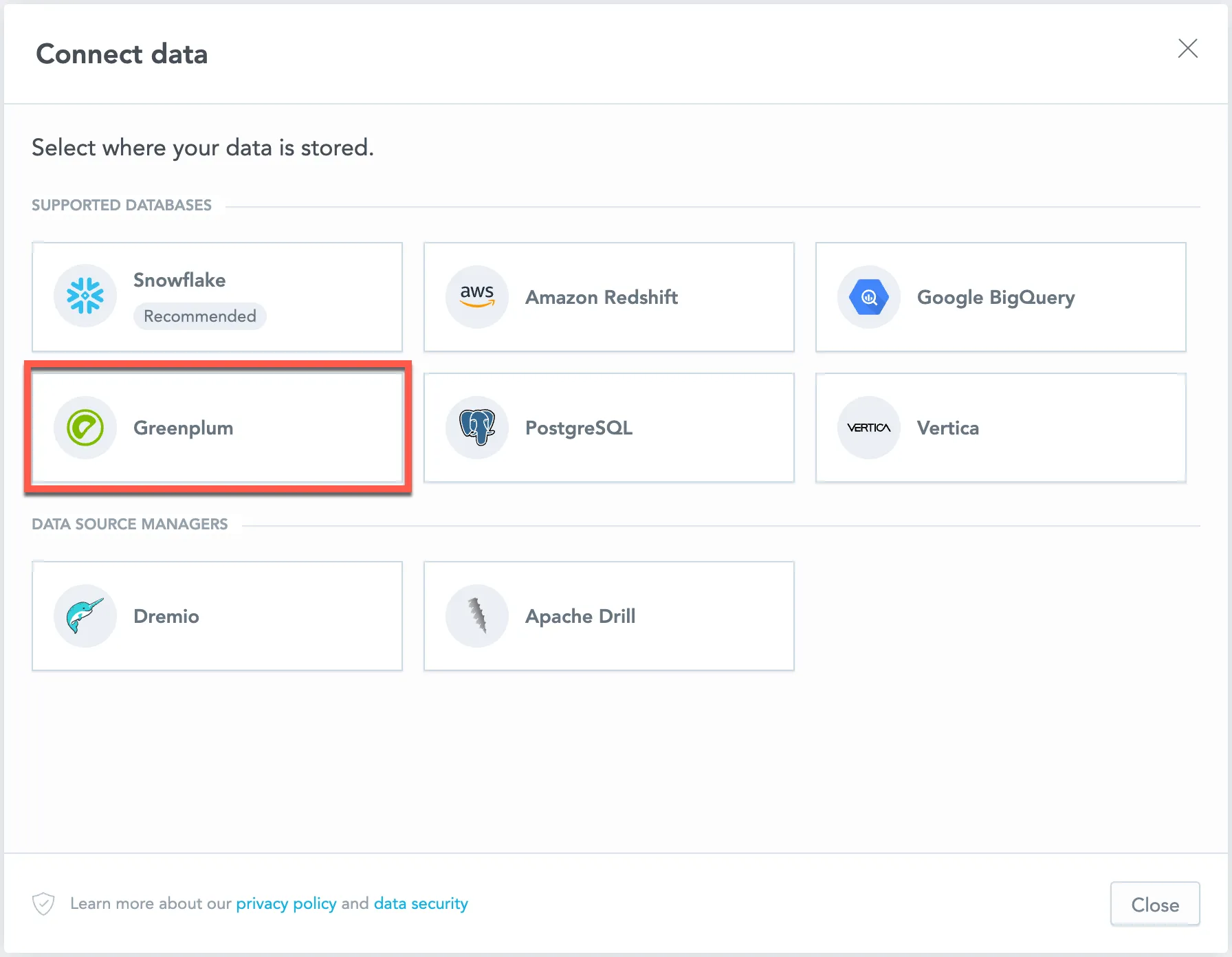Click the Apache Drill bit icon

[x=477, y=616]
